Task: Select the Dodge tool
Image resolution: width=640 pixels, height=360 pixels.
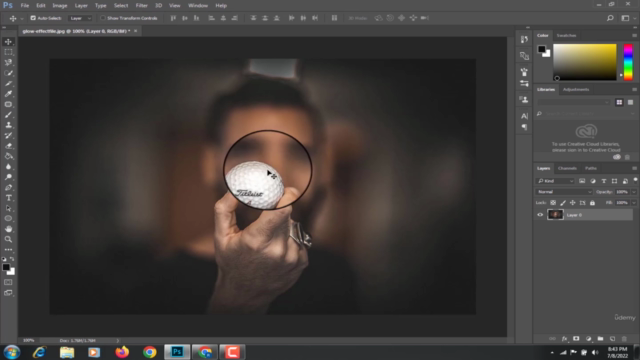Action: click(8, 177)
